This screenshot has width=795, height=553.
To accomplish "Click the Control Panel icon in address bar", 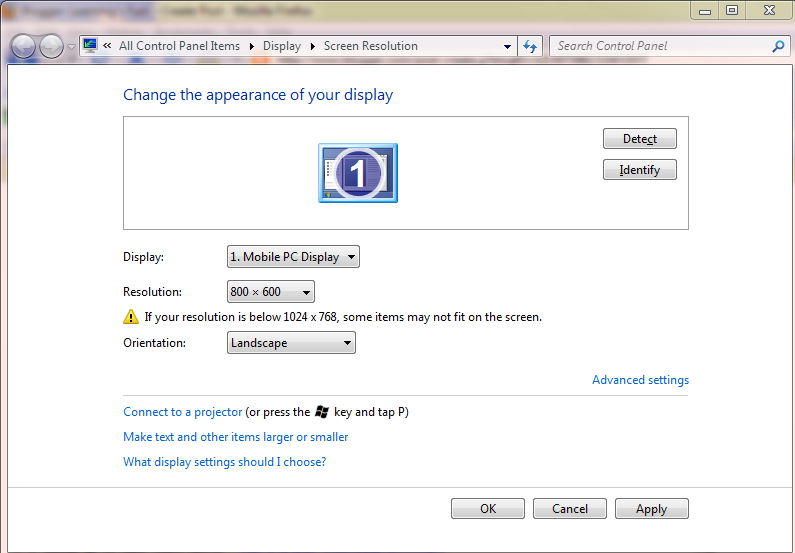I will click(x=90, y=46).
